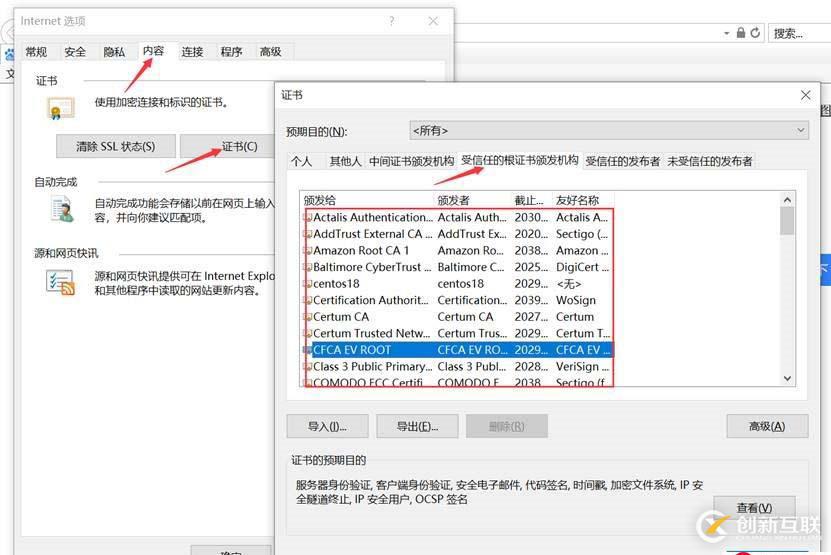Click the certificate icon beside centos18
The height and width of the screenshot is (555, 831).
(307, 284)
